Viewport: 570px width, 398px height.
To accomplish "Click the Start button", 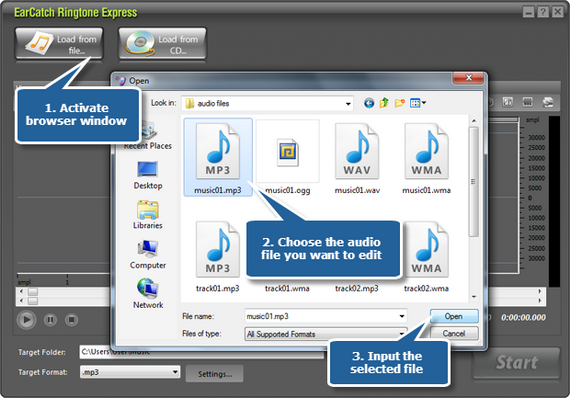I will 516,362.
